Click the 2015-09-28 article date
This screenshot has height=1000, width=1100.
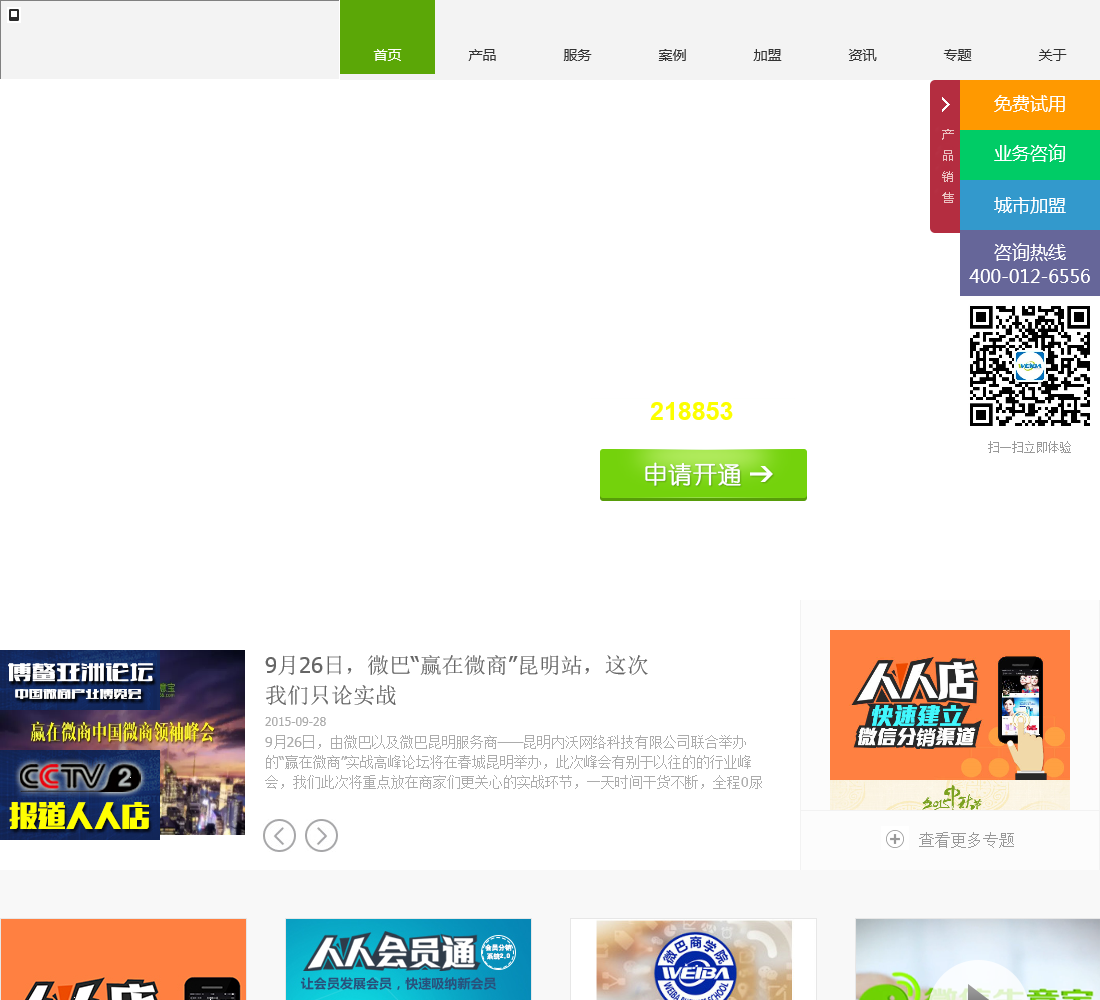pyautogui.click(x=295, y=721)
